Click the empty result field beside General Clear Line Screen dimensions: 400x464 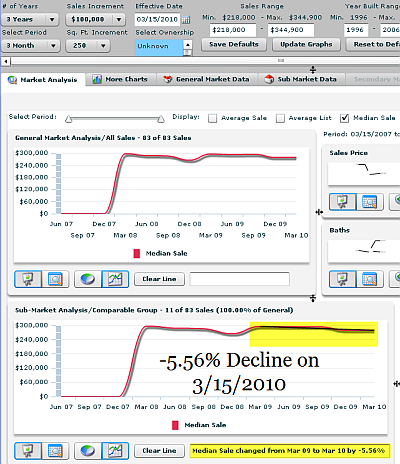tap(239, 279)
